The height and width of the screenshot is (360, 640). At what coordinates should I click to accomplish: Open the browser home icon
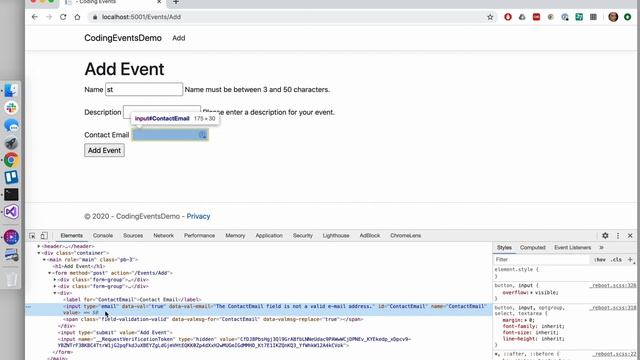pyautogui.click(x=77, y=17)
